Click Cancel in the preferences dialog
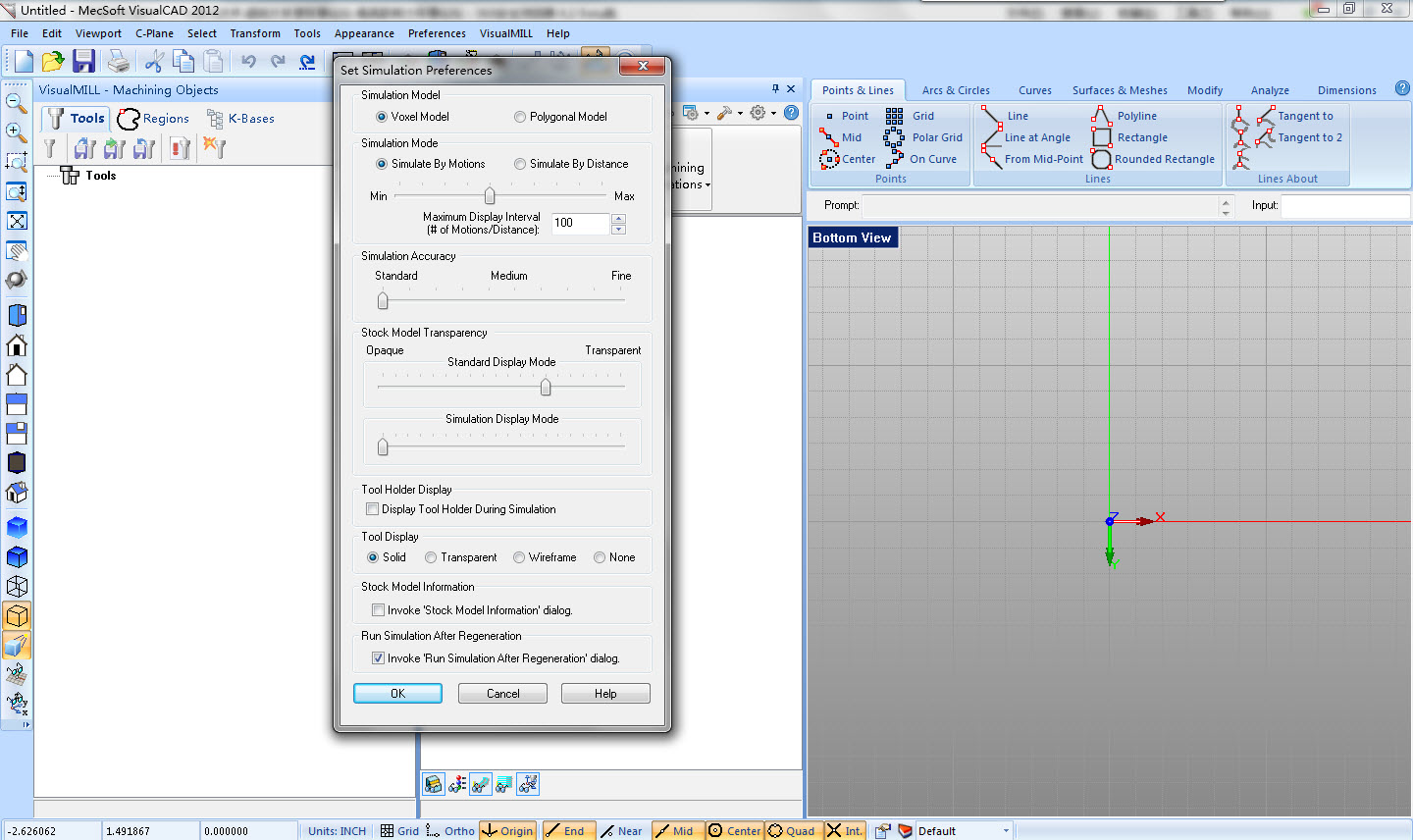 (x=503, y=694)
